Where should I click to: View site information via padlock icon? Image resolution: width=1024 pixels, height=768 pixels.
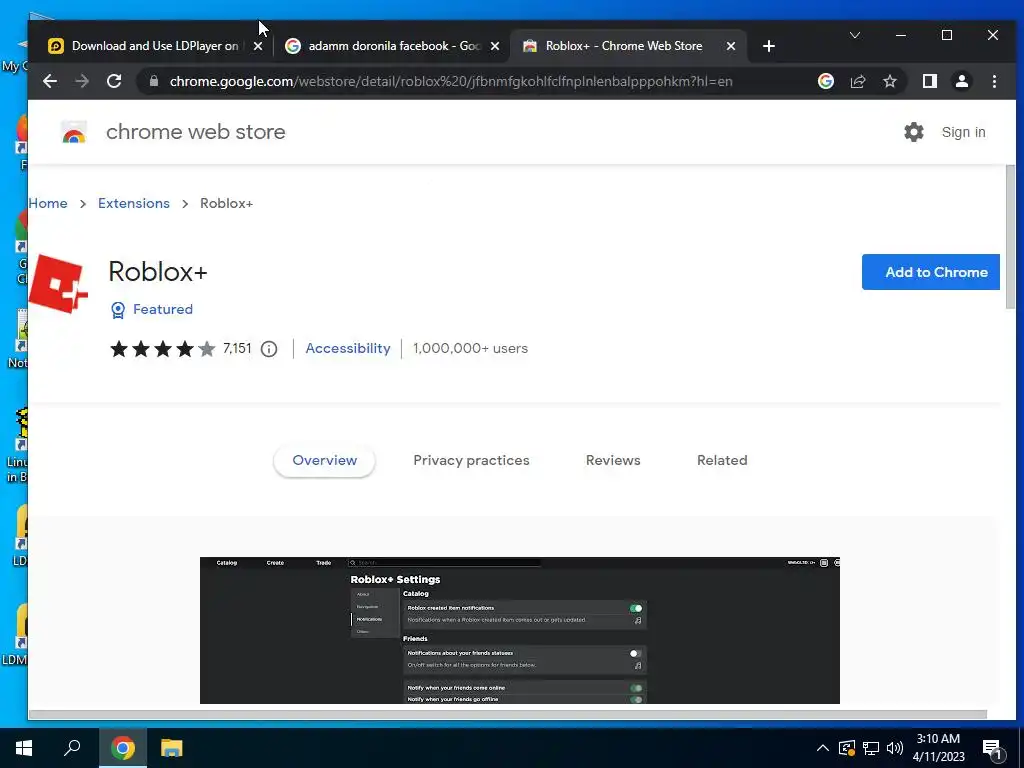(x=153, y=81)
